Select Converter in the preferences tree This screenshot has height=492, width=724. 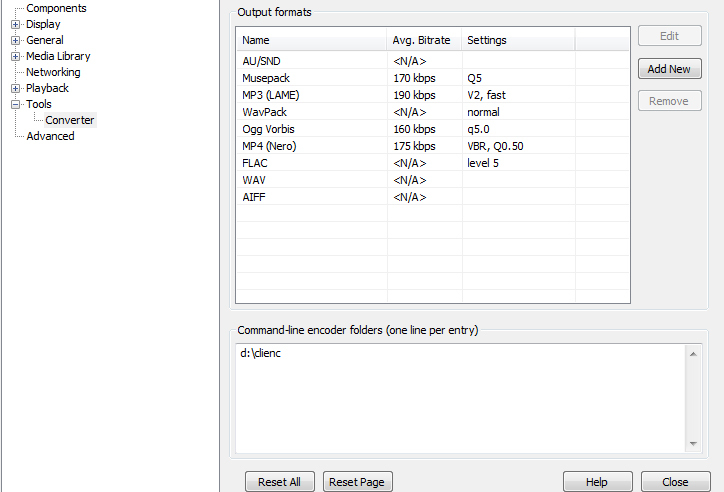(70, 120)
